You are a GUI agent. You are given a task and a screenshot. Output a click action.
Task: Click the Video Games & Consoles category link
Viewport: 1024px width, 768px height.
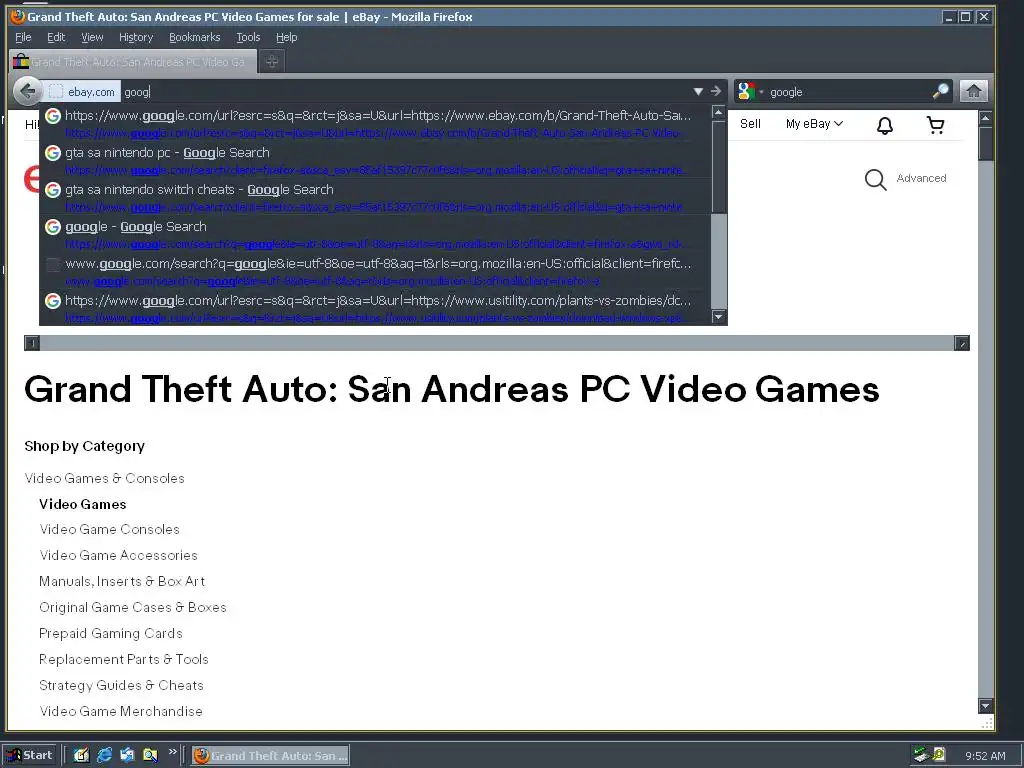[104, 478]
